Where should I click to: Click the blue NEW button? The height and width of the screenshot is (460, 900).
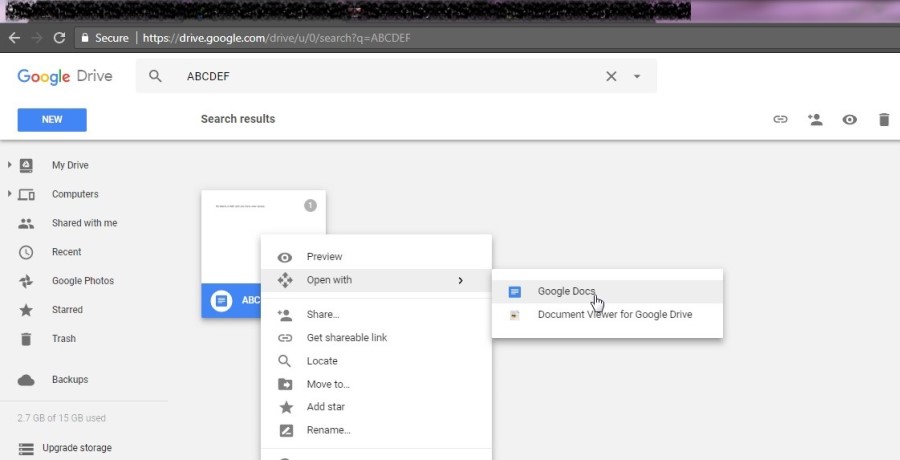click(x=52, y=119)
